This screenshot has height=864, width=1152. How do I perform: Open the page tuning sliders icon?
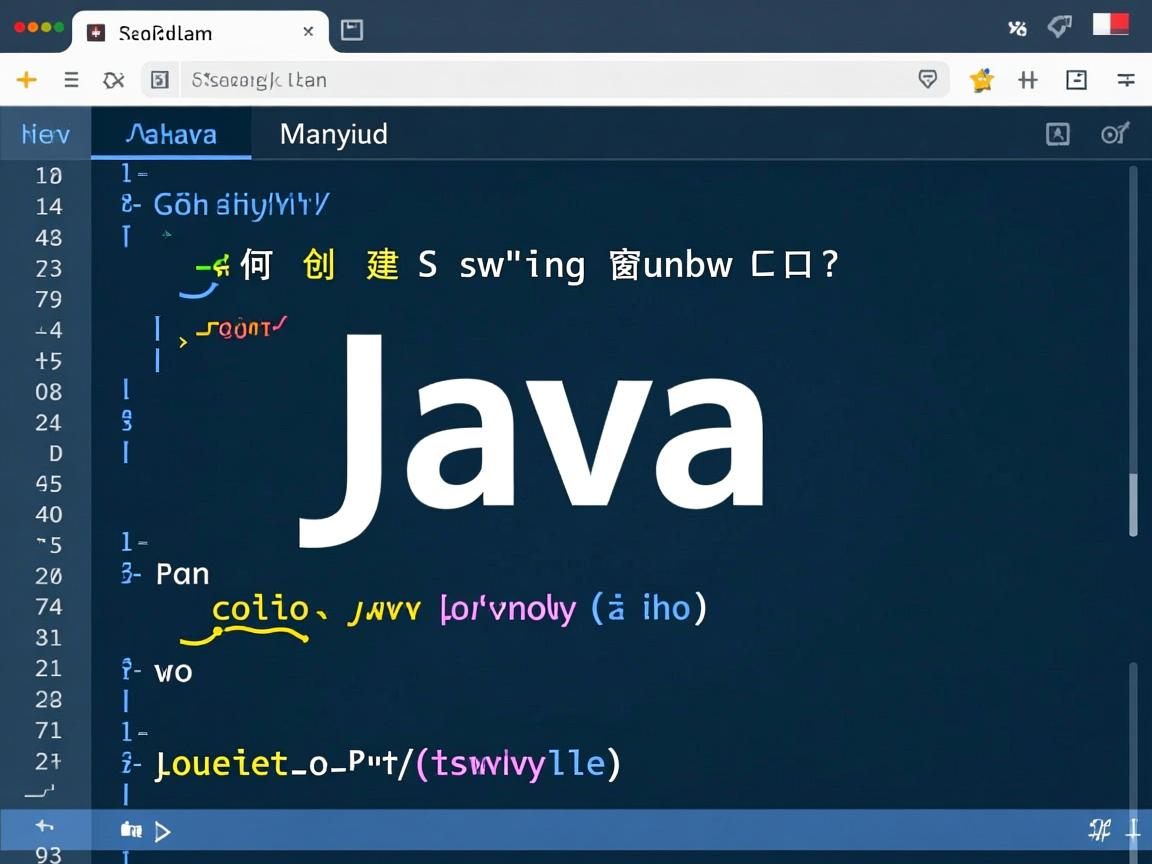1128,80
